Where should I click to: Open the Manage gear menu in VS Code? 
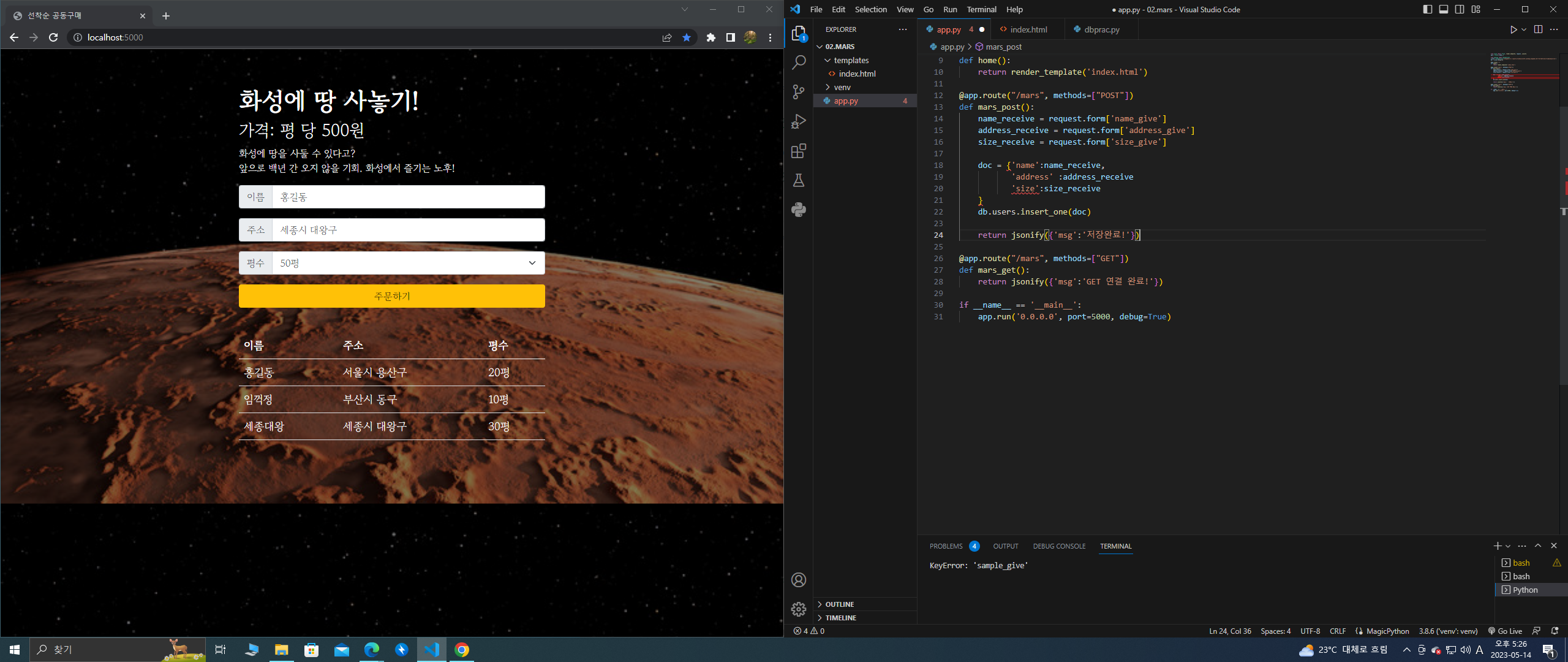pos(799,609)
